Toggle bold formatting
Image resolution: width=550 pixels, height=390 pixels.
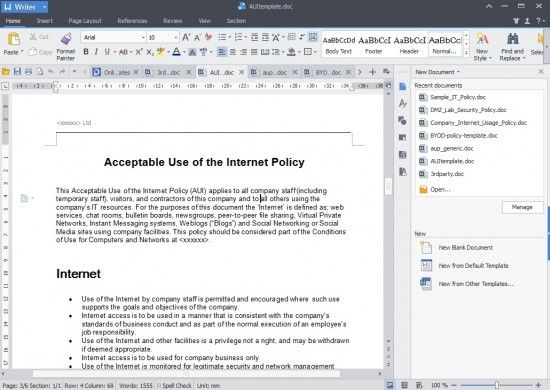click(86, 52)
